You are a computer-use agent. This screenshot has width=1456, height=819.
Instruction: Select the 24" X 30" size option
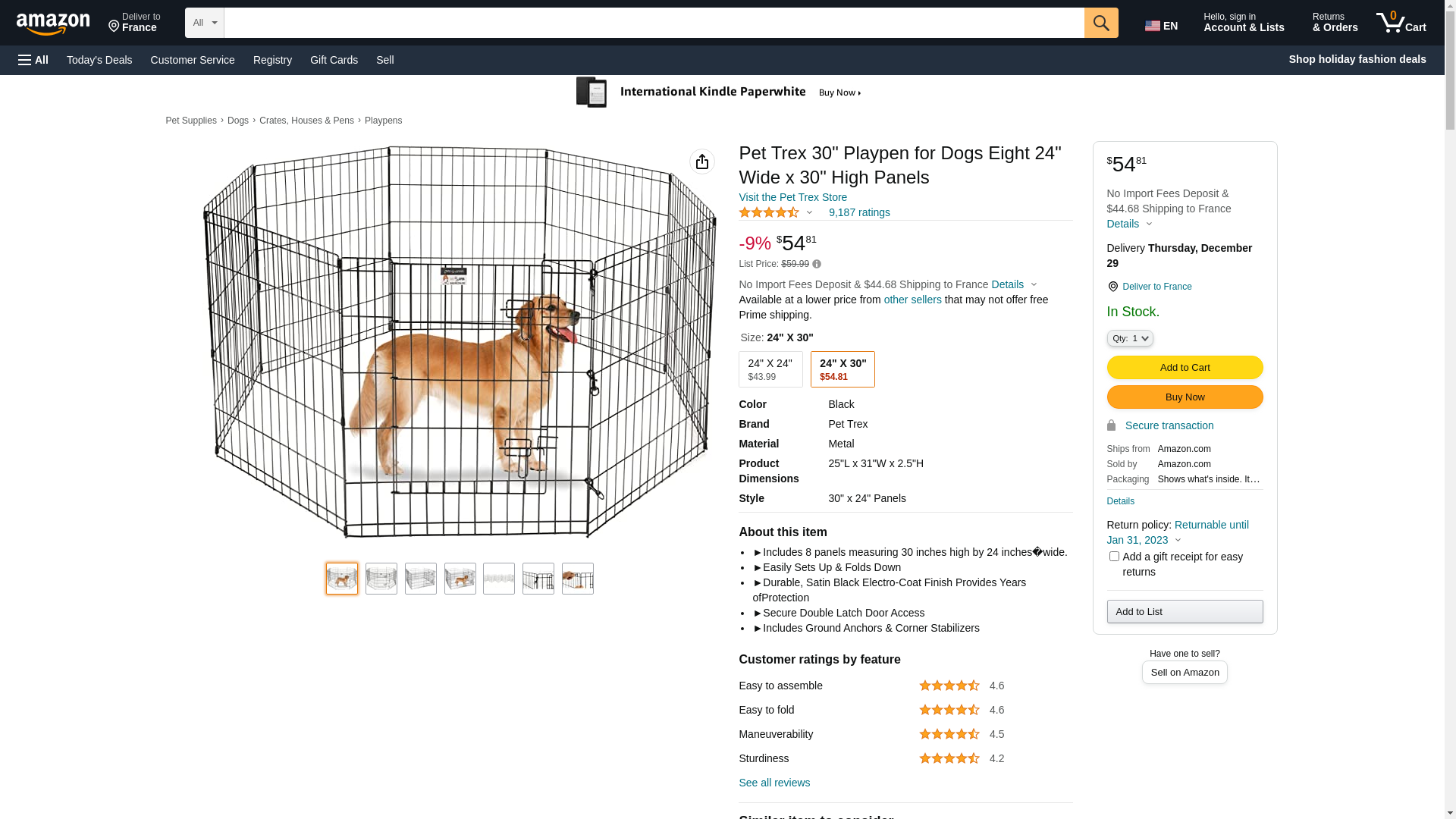tap(843, 369)
